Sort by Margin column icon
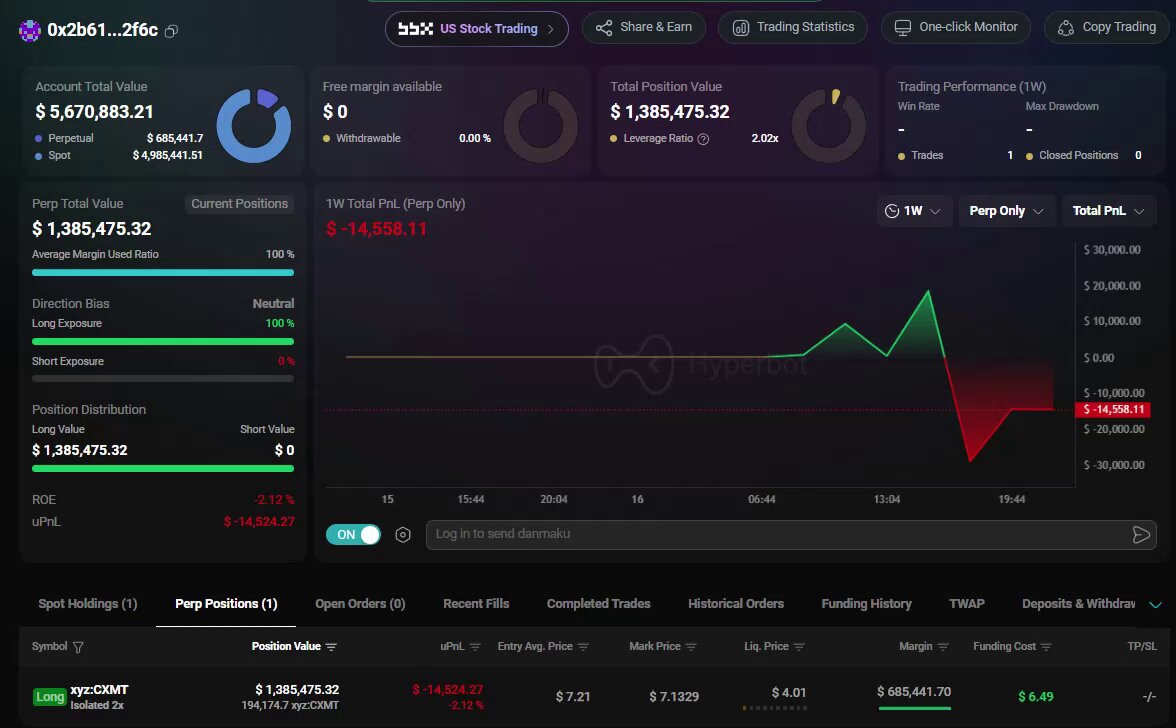The image size is (1176, 728). [944, 647]
